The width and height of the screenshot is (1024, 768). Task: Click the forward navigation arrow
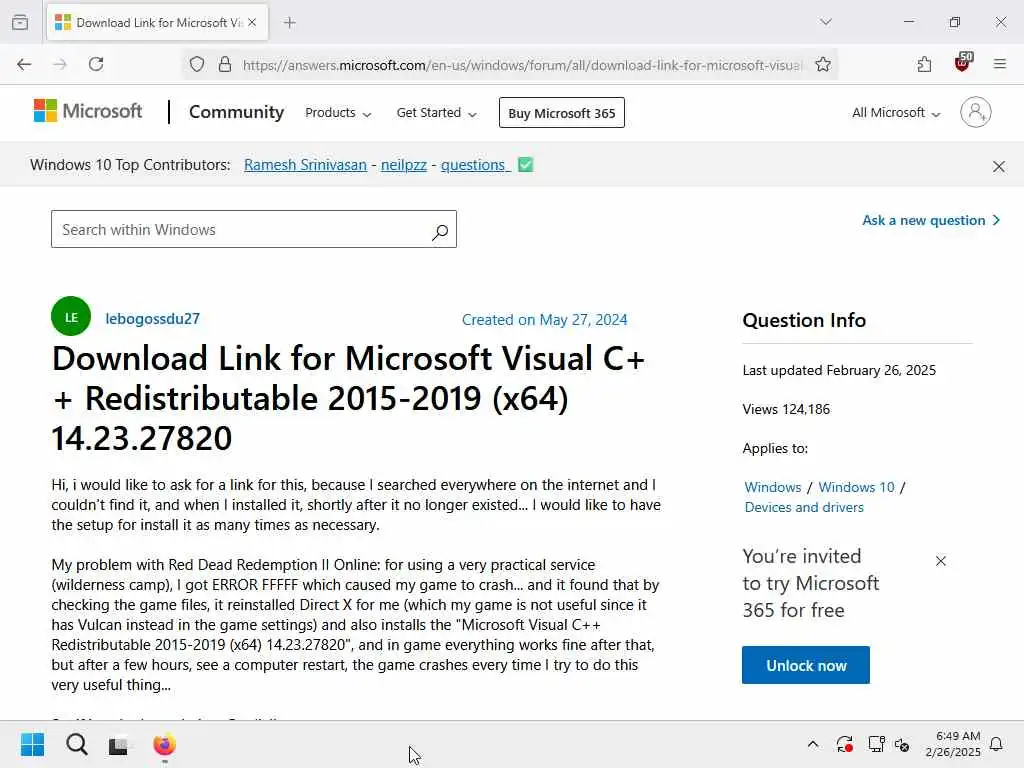coord(60,64)
